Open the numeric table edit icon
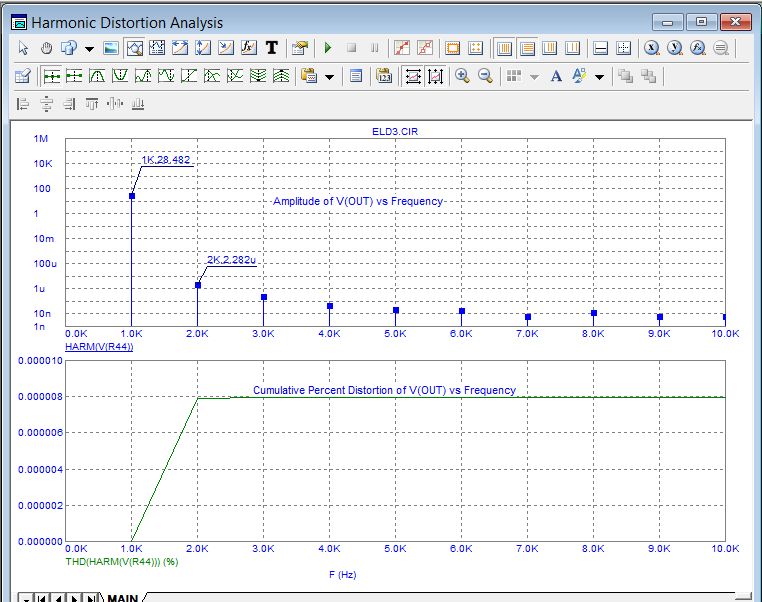This screenshot has width=762, height=602. point(23,76)
